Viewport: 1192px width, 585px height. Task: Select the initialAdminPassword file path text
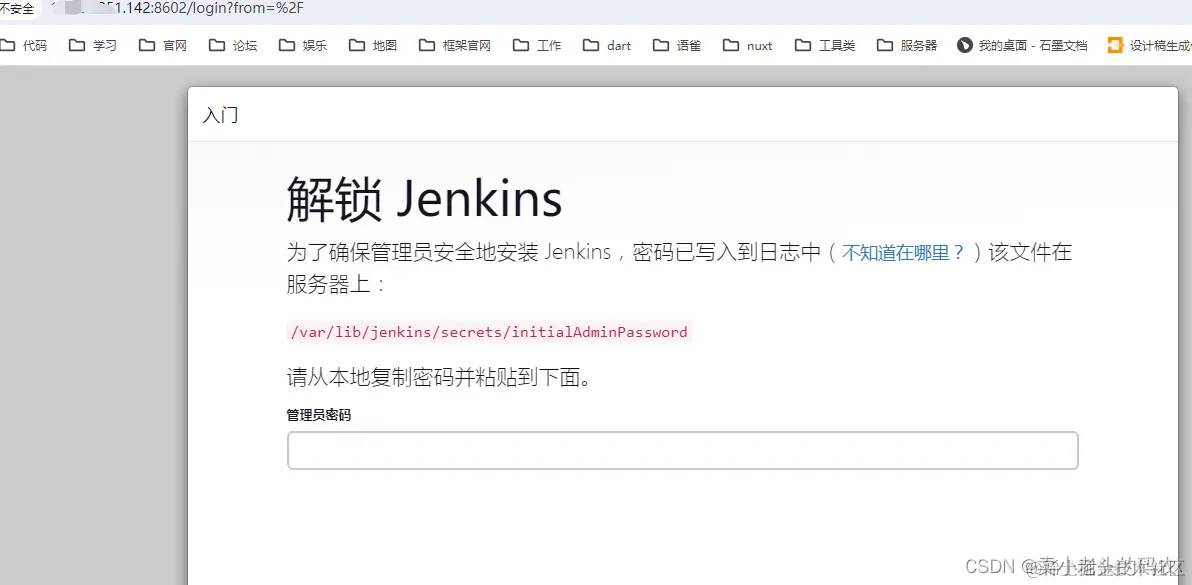point(487,332)
